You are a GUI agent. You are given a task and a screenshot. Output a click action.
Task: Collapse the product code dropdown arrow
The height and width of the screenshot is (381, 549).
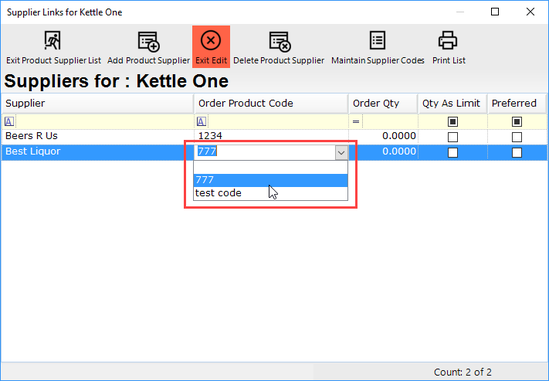click(x=341, y=153)
